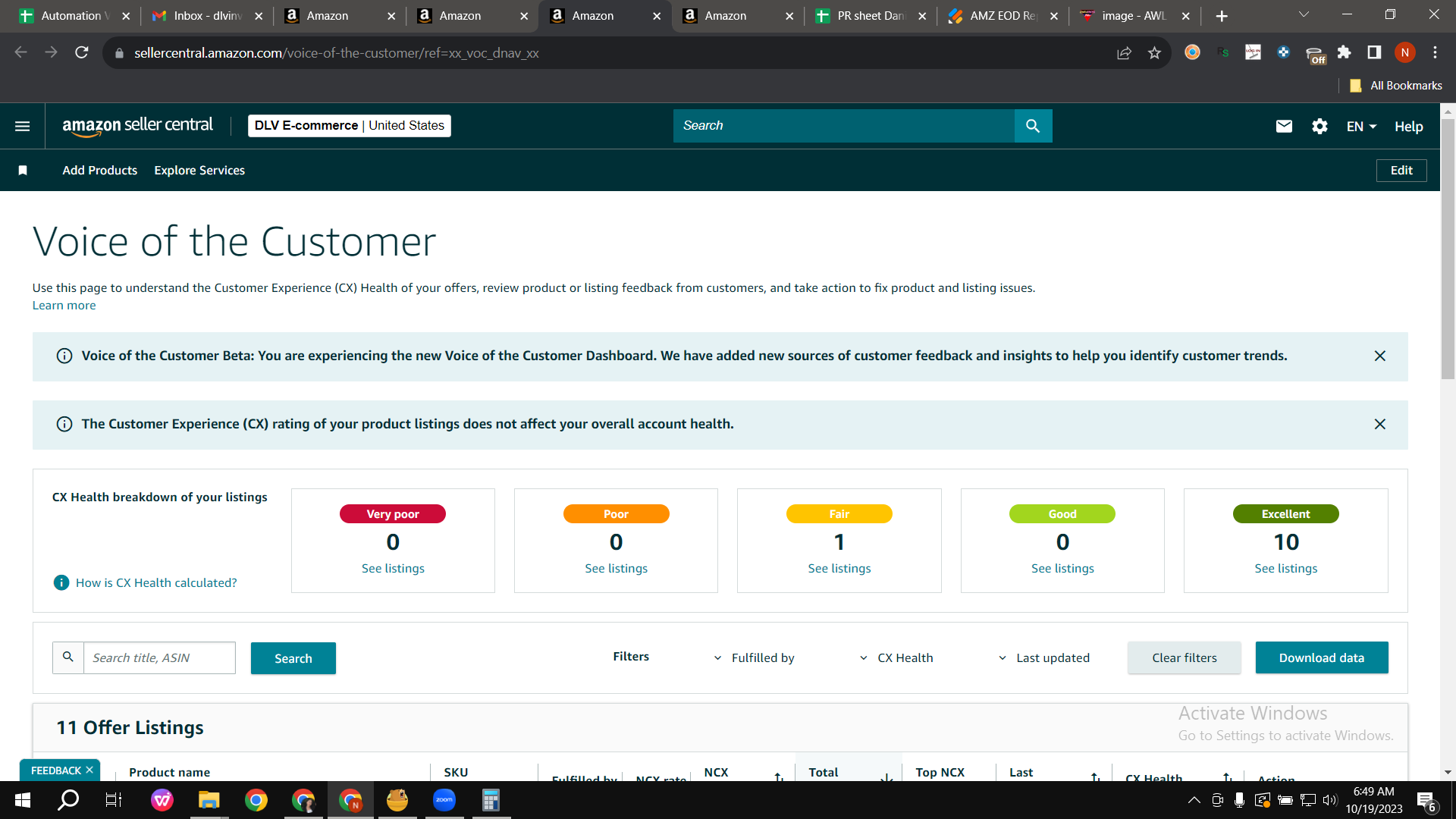The width and height of the screenshot is (1456, 819).
Task: Bookmark this tab with the star icon
Action: (1154, 53)
